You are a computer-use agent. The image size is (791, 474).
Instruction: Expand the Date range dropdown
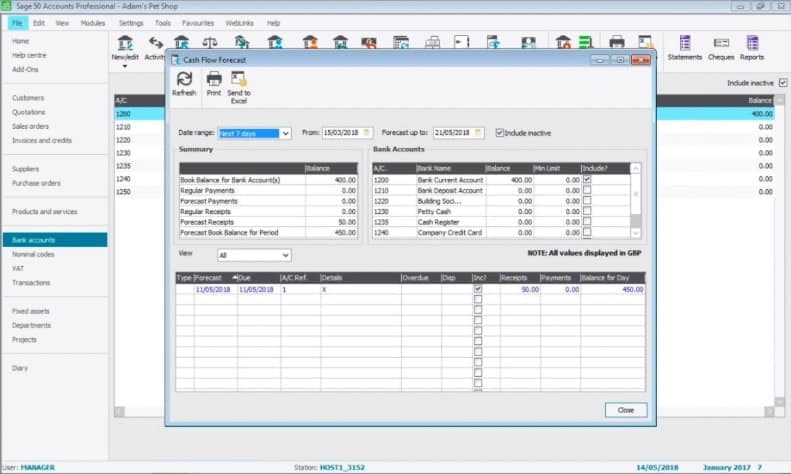(x=286, y=133)
